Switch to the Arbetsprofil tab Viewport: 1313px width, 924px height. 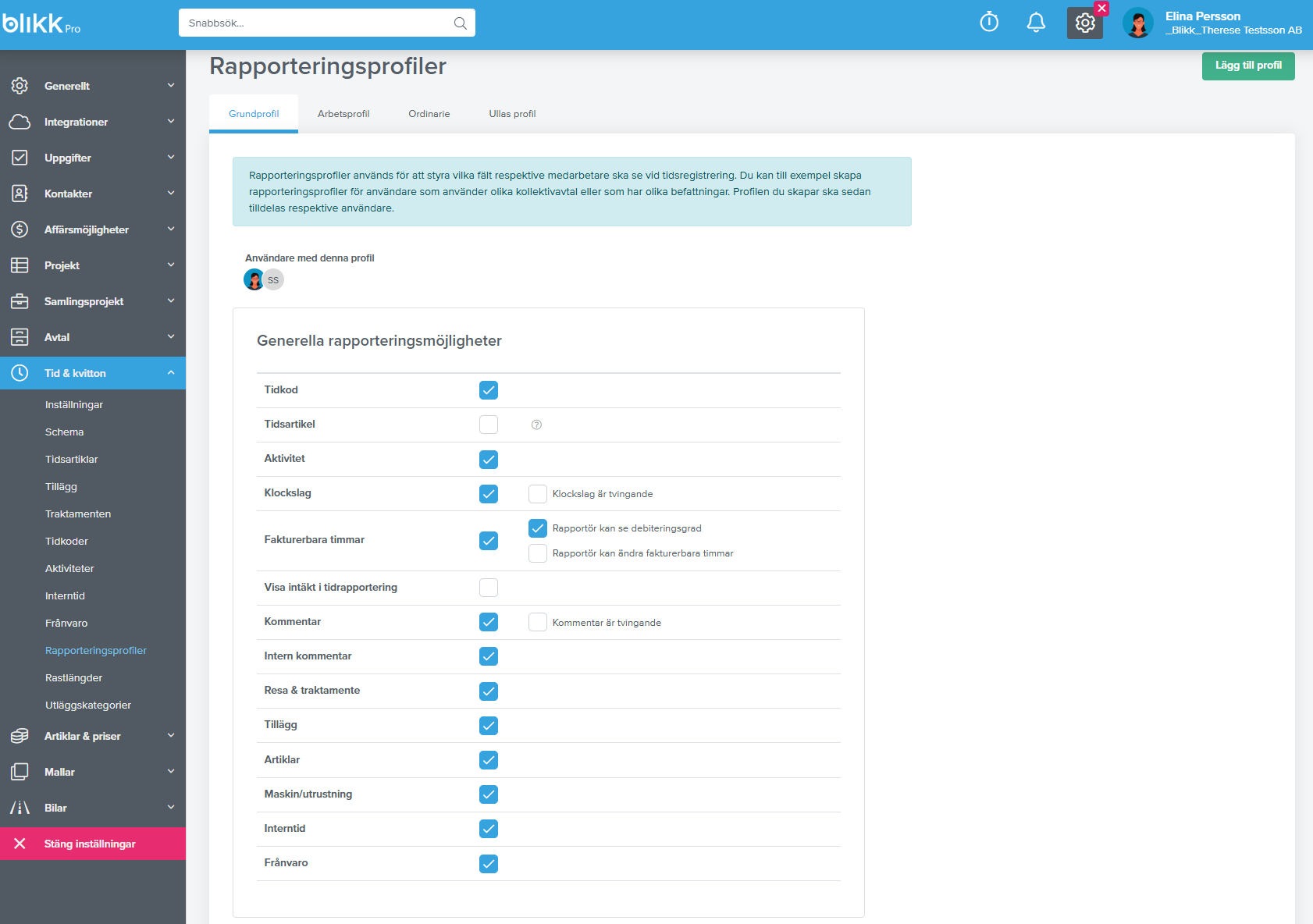pyautogui.click(x=343, y=114)
